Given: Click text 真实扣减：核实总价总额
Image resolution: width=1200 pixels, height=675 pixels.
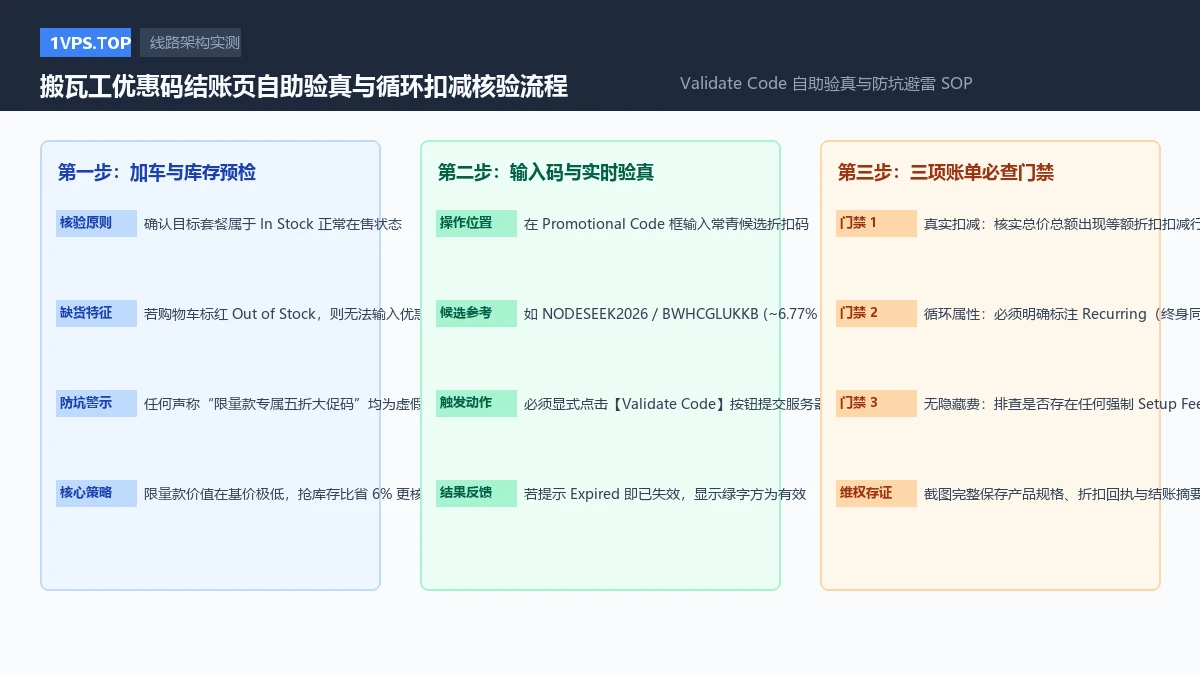Looking at the screenshot, I should tap(1062, 224).
